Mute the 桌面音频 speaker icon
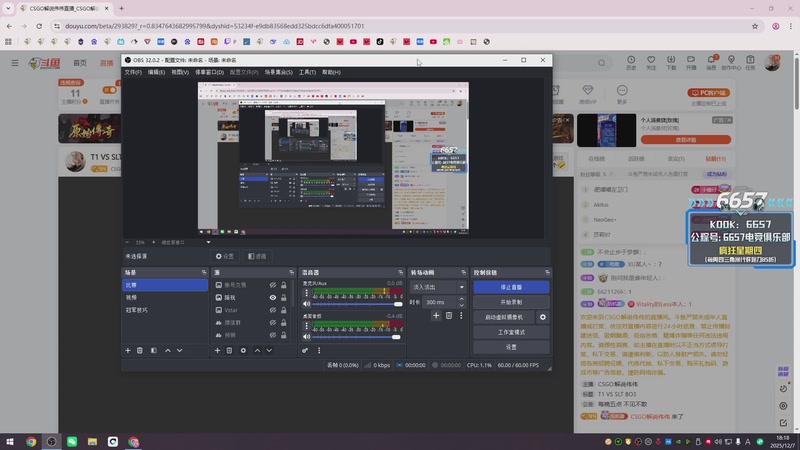Screen dimensions: 800x450 tap(306, 337)
